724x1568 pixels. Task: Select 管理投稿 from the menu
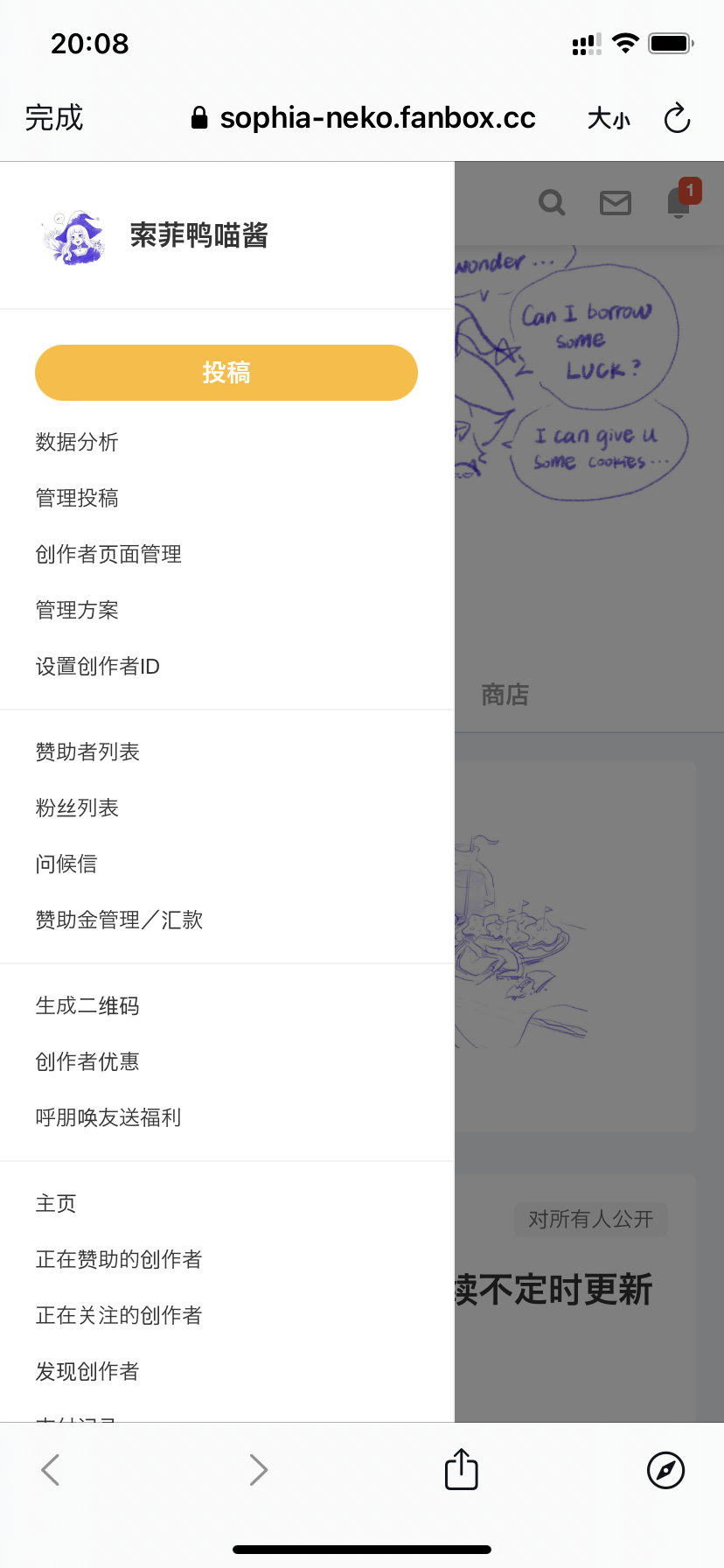coord(77,498)
